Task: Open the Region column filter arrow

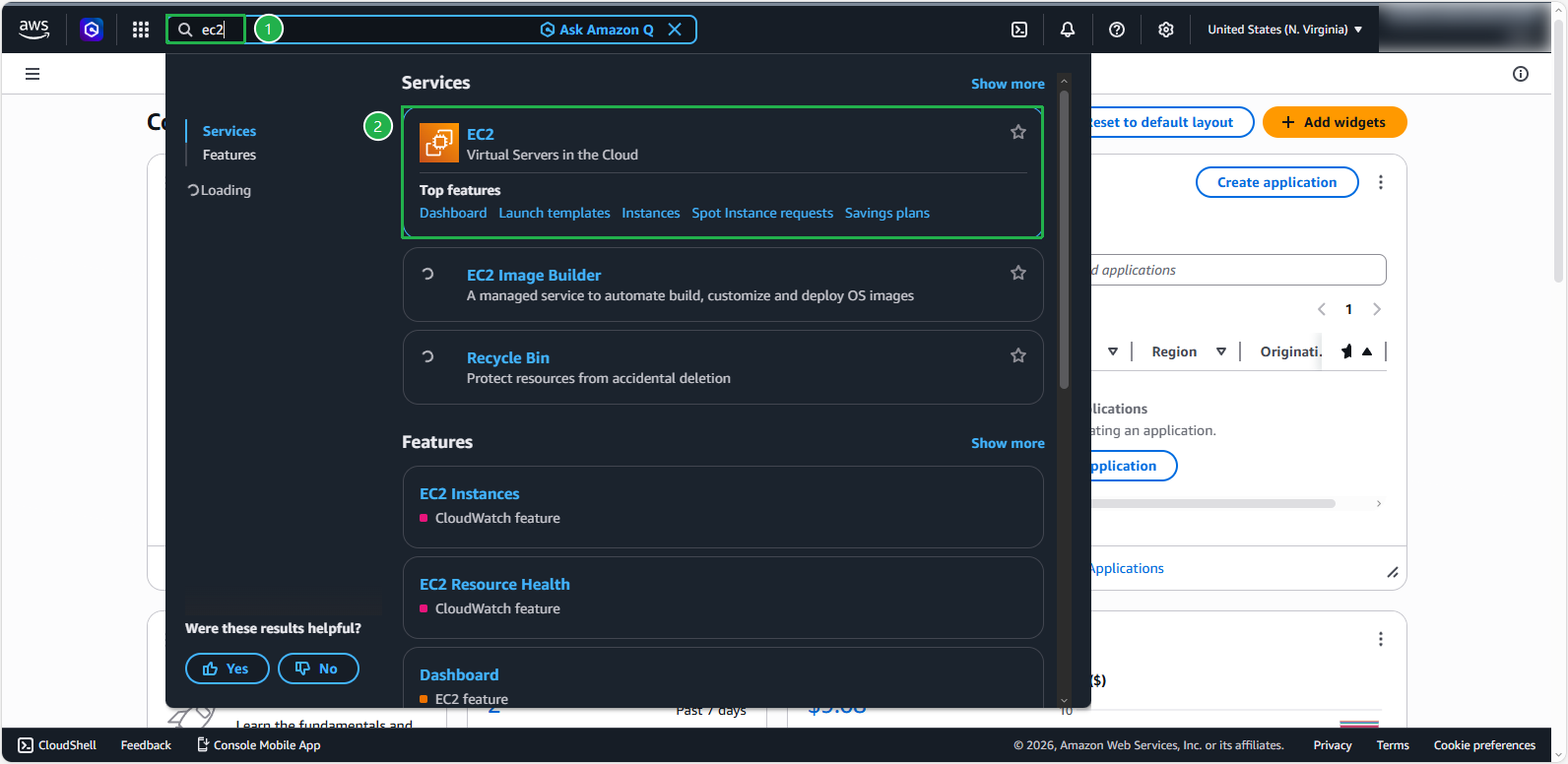Action: point(1221,351)
